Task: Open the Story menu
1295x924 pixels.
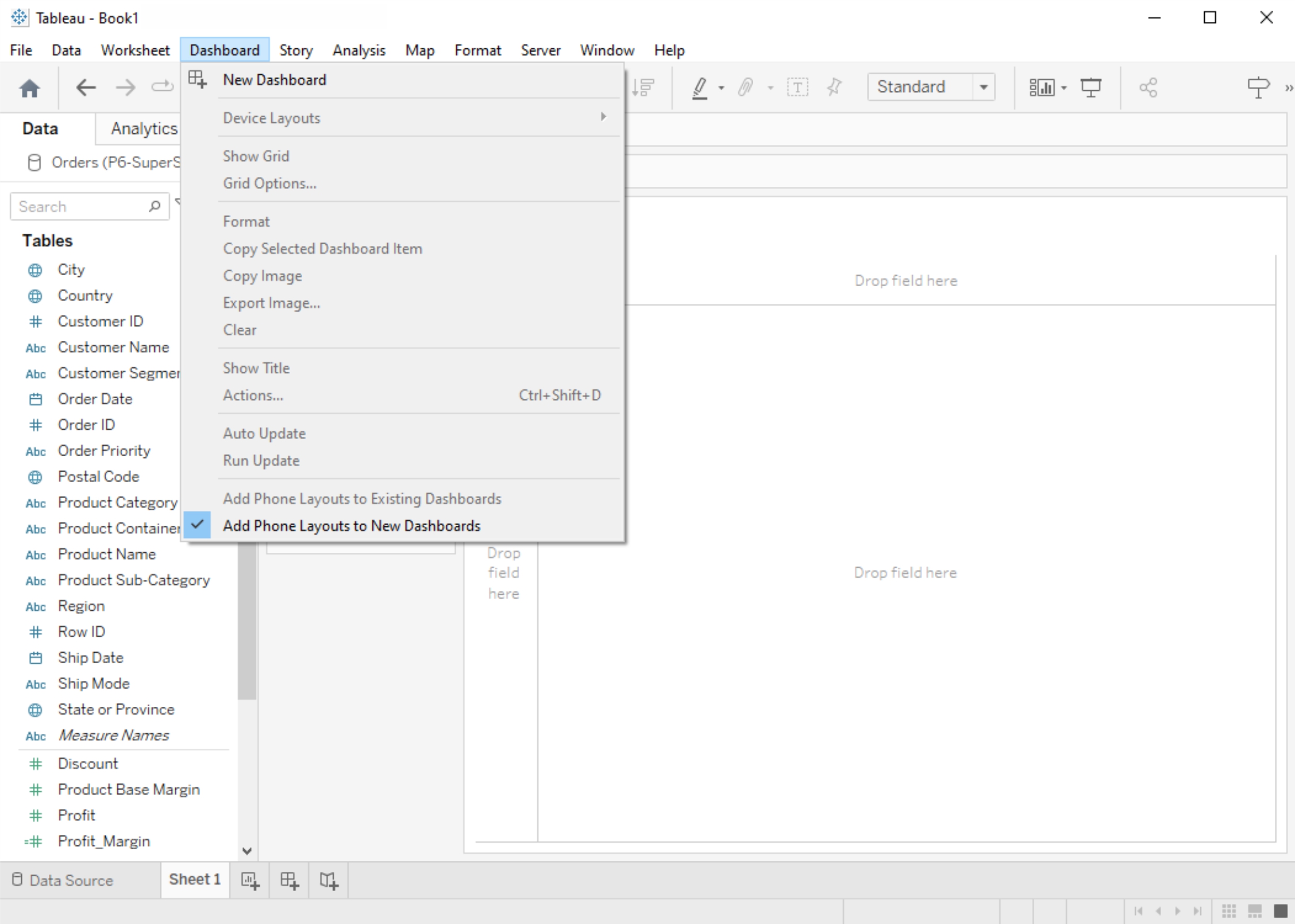Action: (x=296, y=50)
